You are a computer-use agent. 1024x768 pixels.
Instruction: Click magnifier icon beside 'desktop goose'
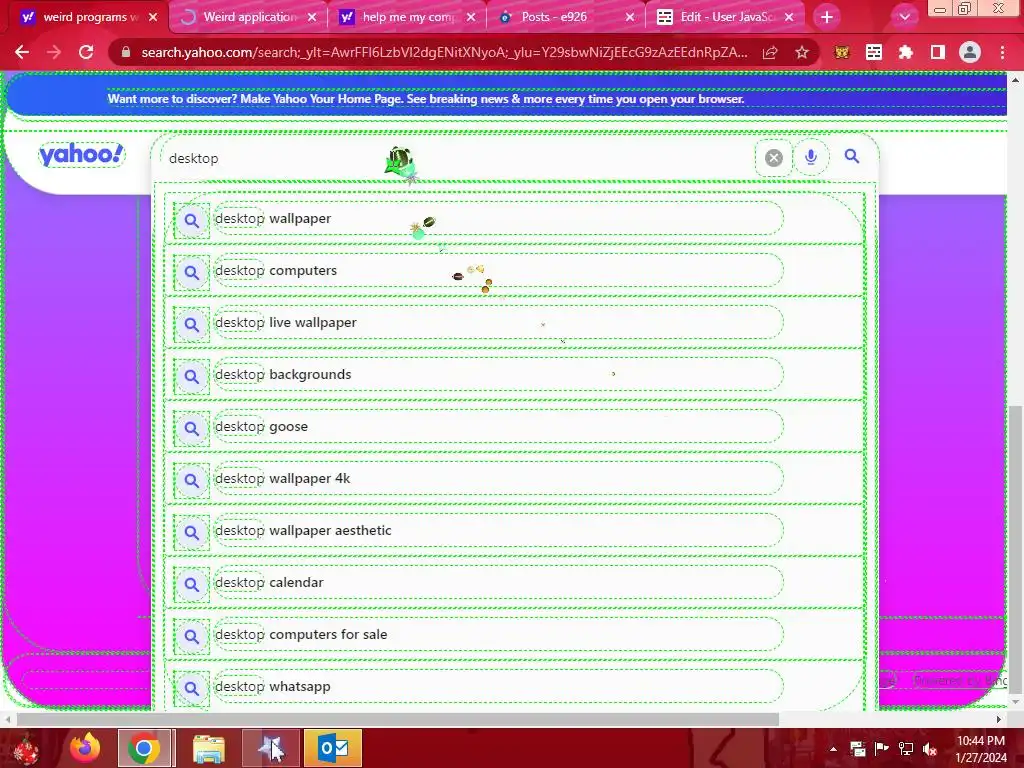click(191, 428)
